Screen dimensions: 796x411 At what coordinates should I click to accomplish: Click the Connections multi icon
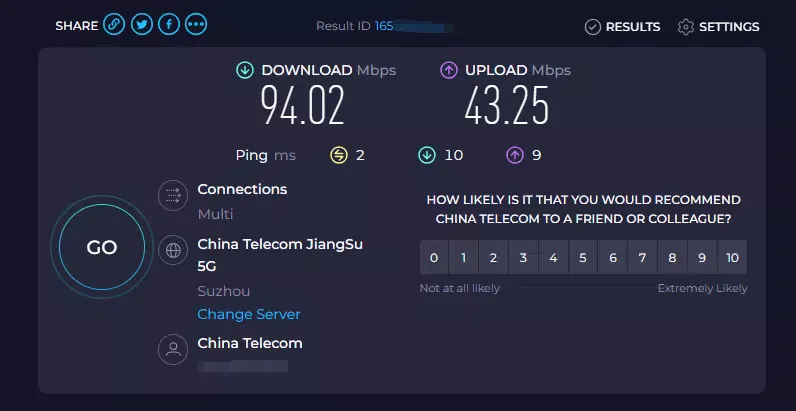[173, 196]
